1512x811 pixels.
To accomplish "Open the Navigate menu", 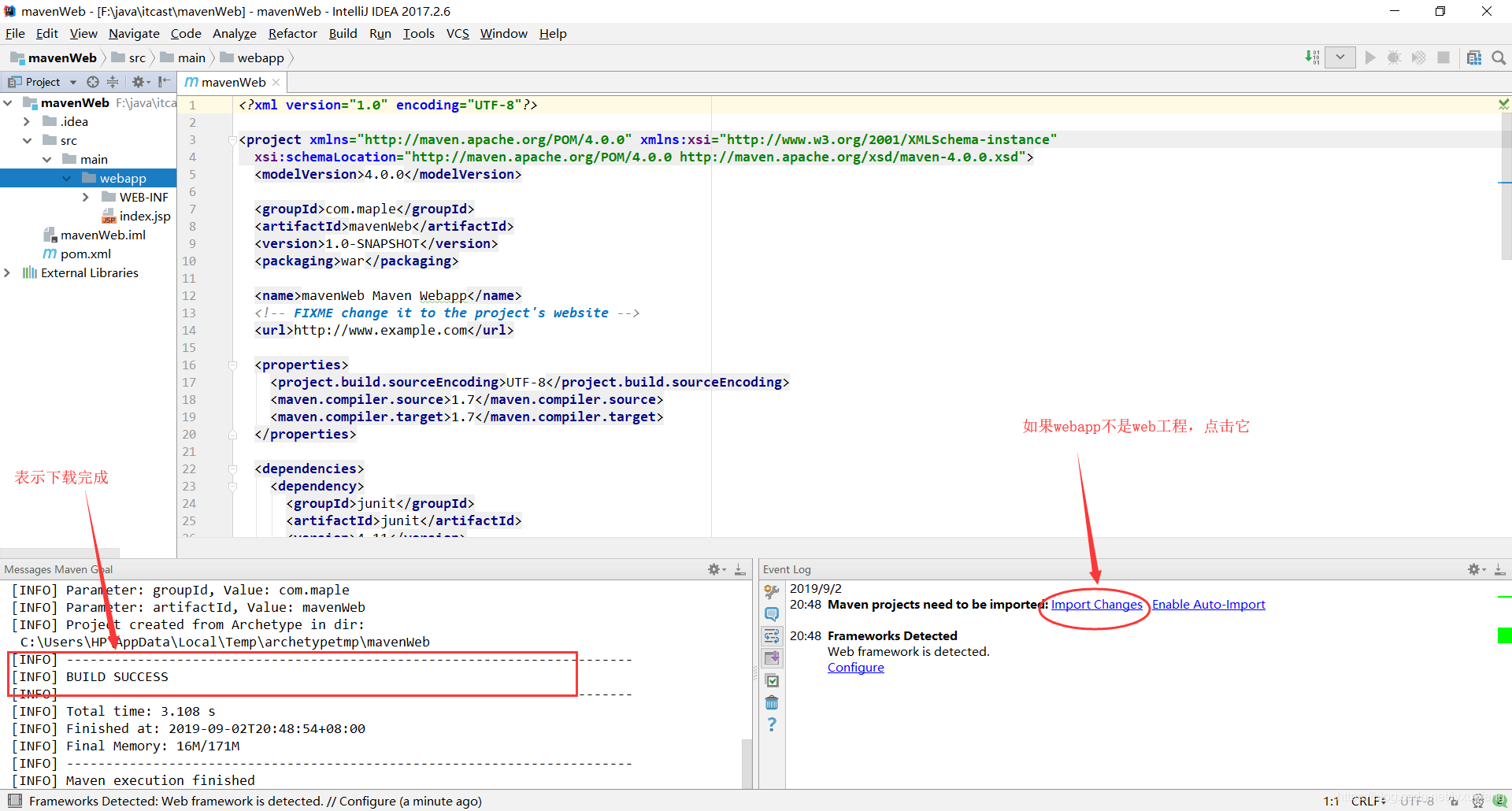I will pos(134,33).
